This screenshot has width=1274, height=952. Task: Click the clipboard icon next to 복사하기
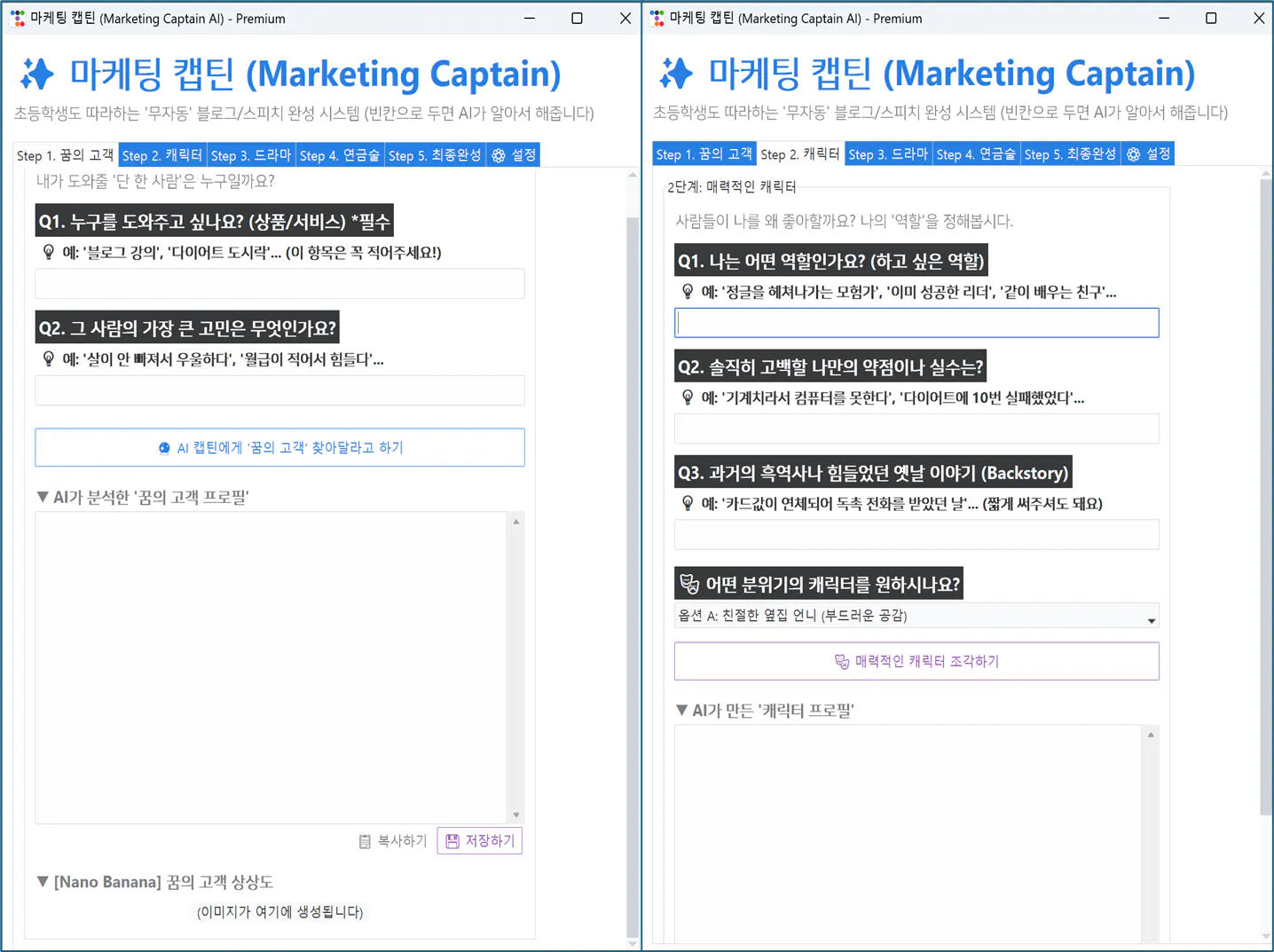pyautogui.click(x=366, y=840)
